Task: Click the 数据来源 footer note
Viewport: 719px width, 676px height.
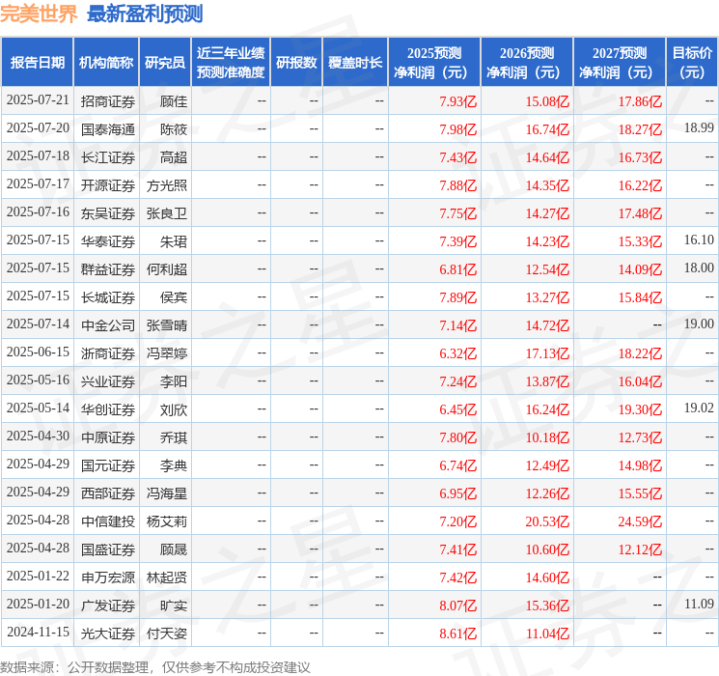Action: coord(155,667)
